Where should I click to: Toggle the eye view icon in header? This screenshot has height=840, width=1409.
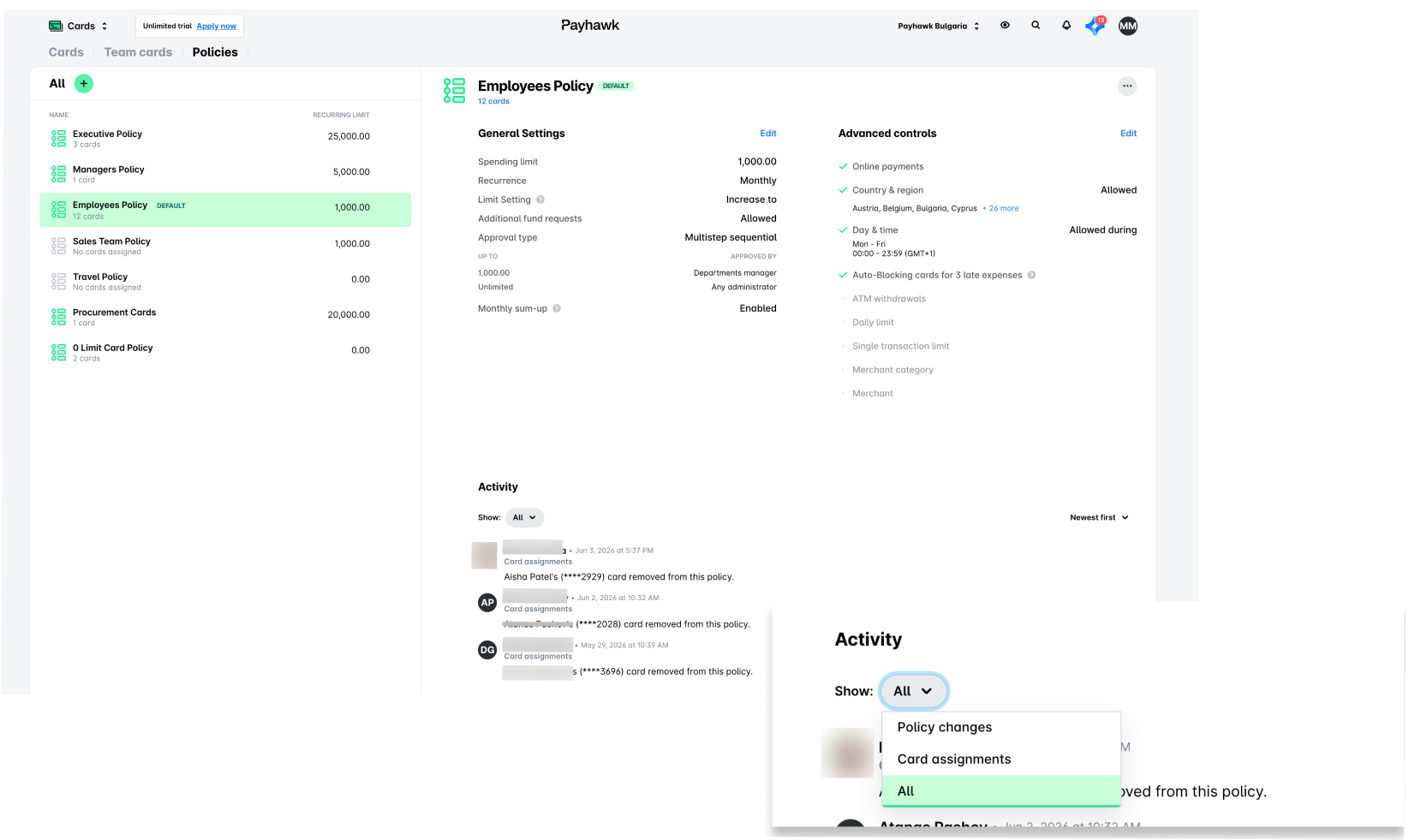click(x=1005, y=26)
